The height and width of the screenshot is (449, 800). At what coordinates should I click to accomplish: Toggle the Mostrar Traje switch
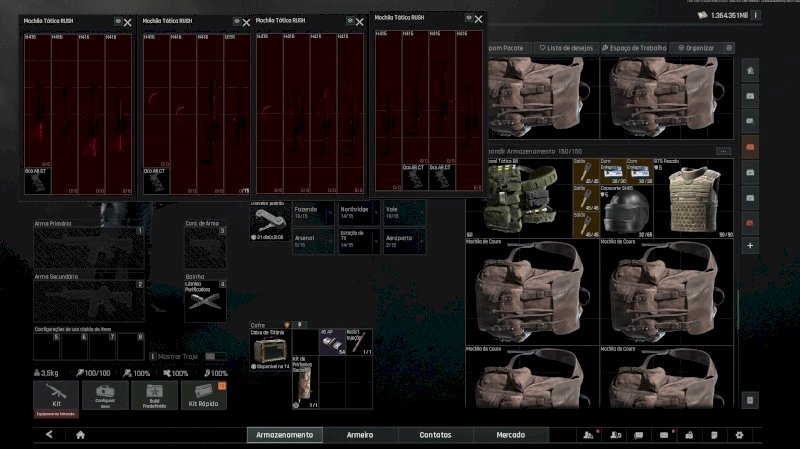click(x=215, y=355)
